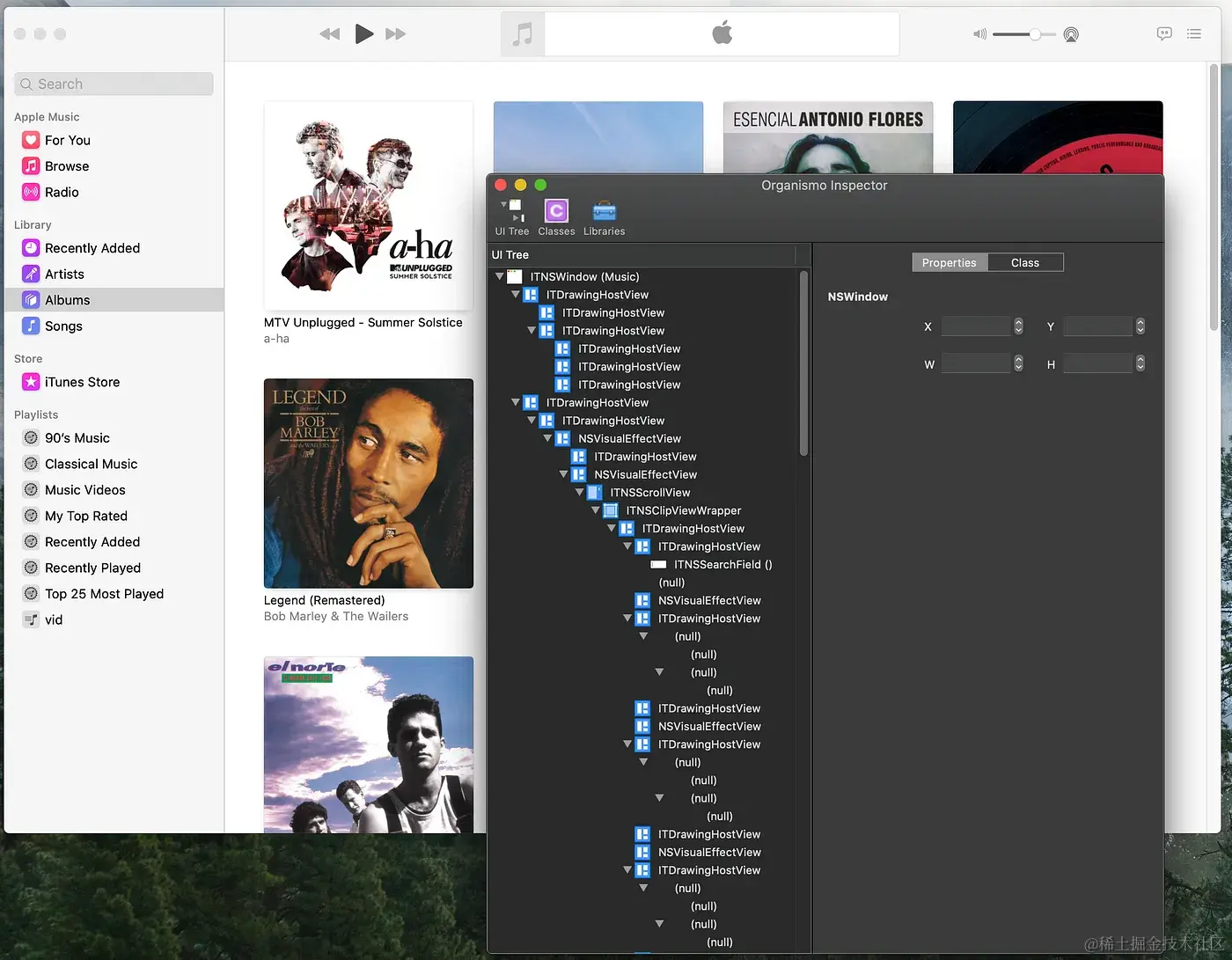Click the W width stepper
This screenshot has height=960, width=1232.
(x=1018, y=363)
